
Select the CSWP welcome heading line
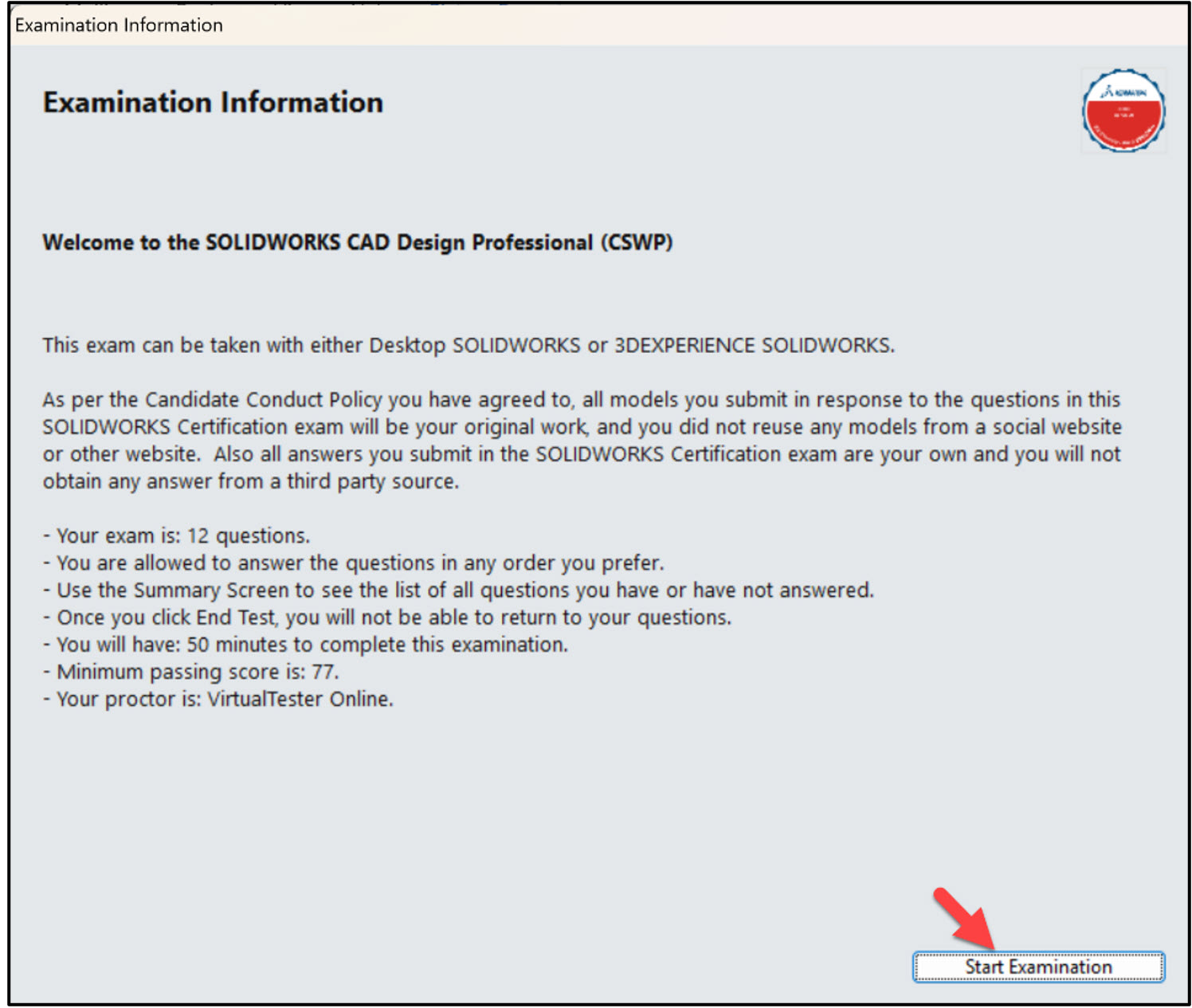[x=358, y=243]
